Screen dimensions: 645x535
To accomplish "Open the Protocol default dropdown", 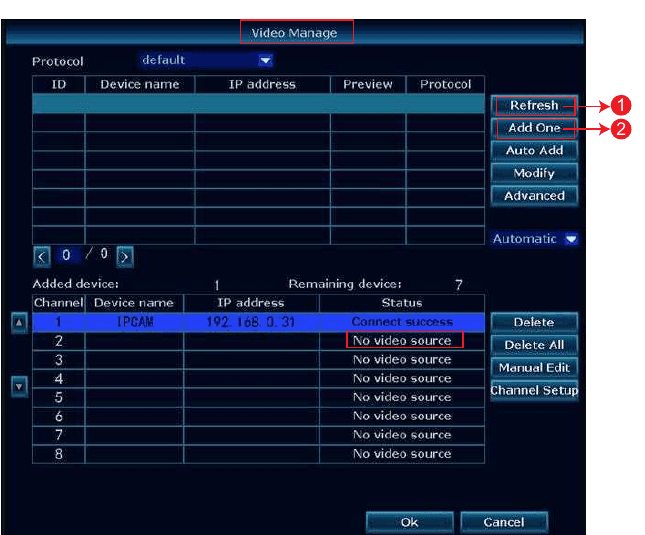I will (206, 60).
